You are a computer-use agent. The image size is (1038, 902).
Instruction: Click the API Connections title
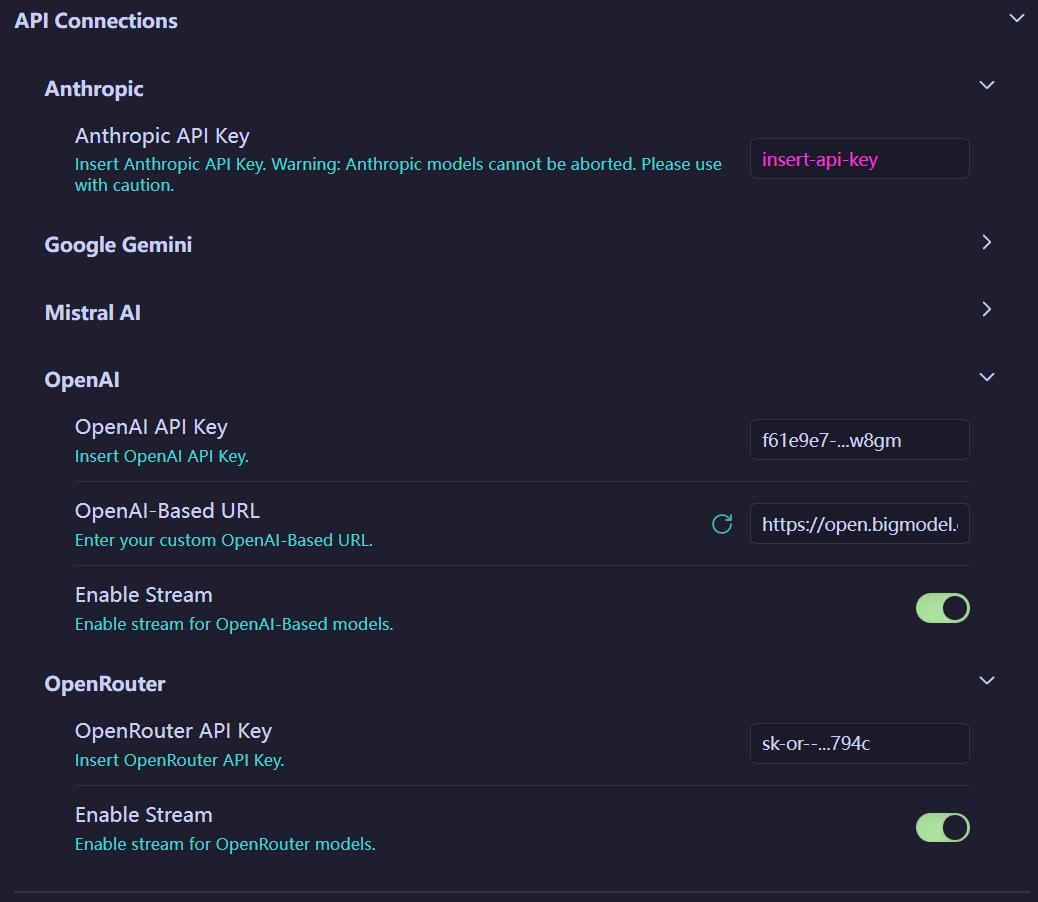(96, 21)
